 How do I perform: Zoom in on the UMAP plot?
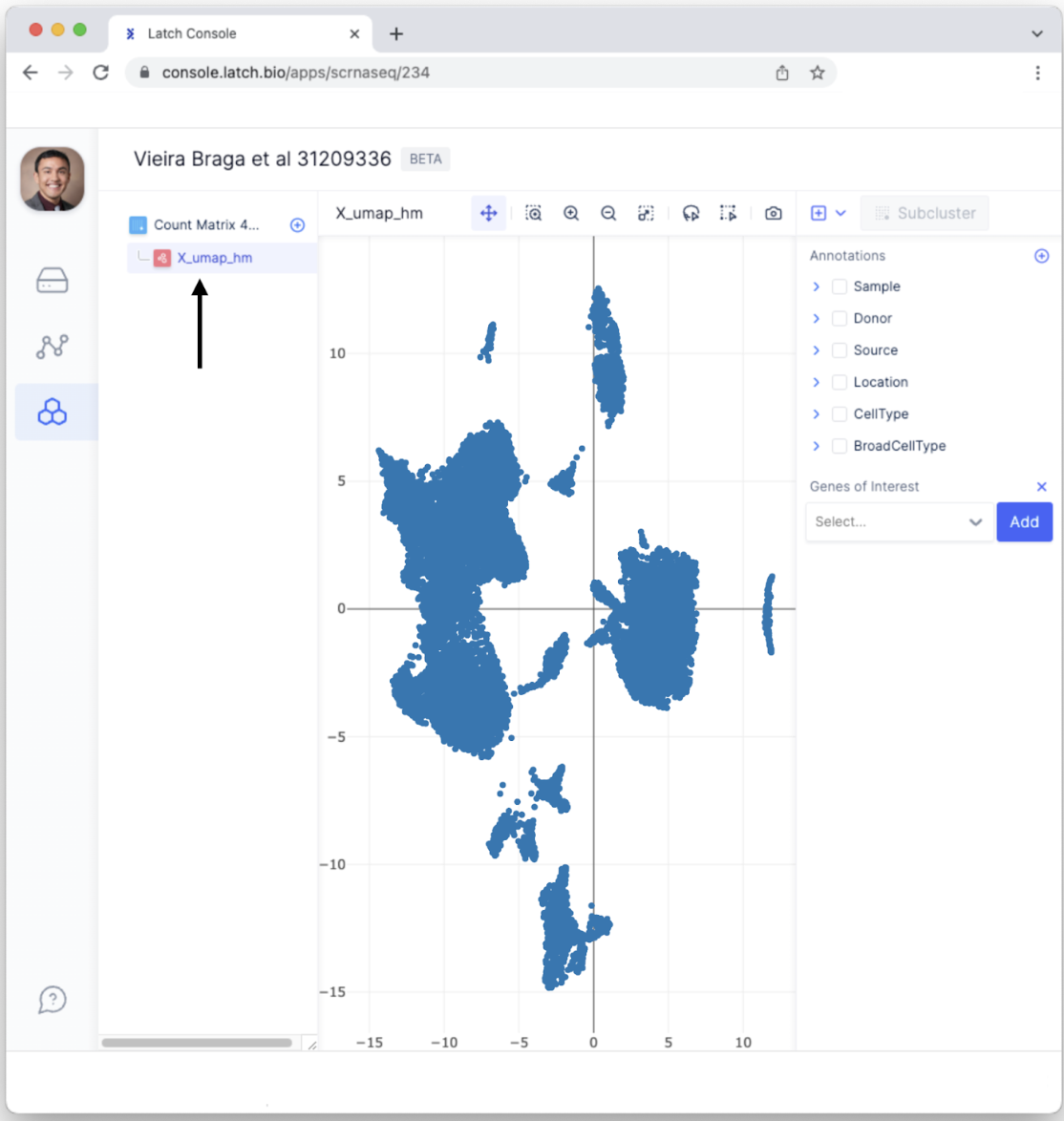click(570, 213)
